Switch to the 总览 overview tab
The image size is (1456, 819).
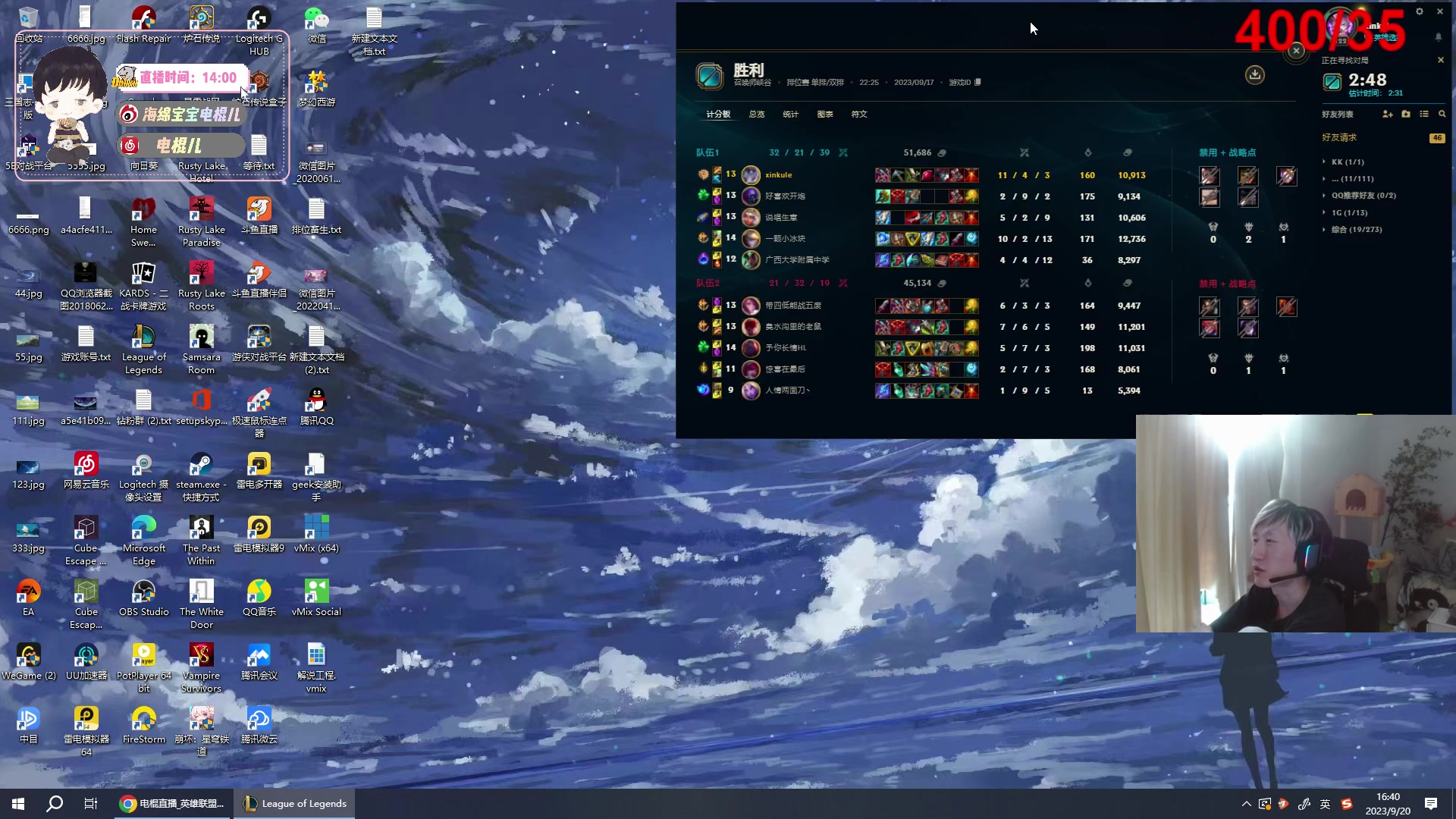757,115
